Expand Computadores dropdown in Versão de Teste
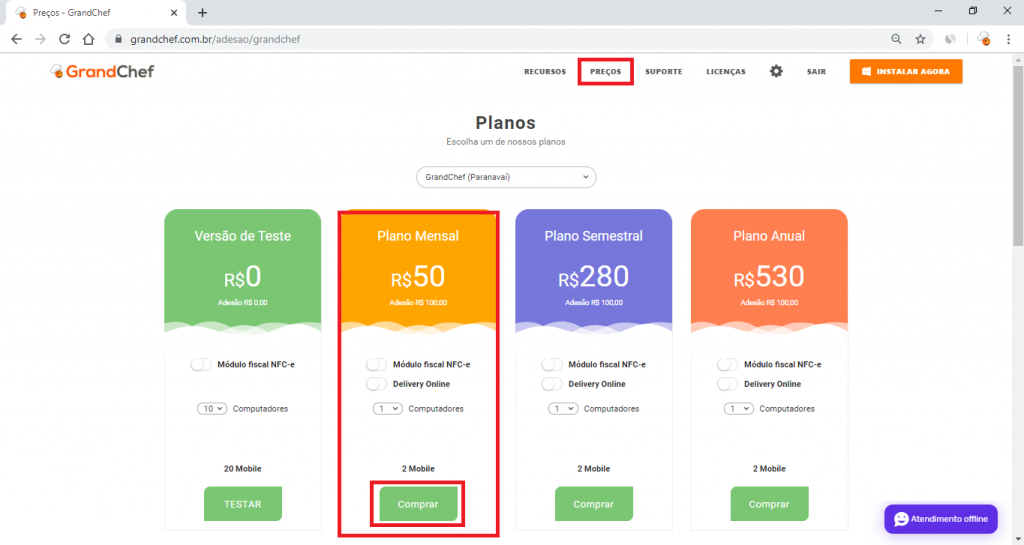 coord(212,409)
